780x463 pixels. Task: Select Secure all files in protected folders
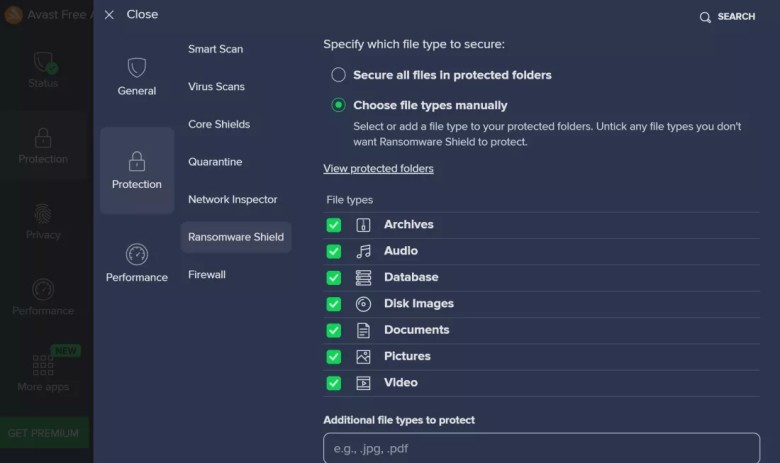tap(338, 75)
